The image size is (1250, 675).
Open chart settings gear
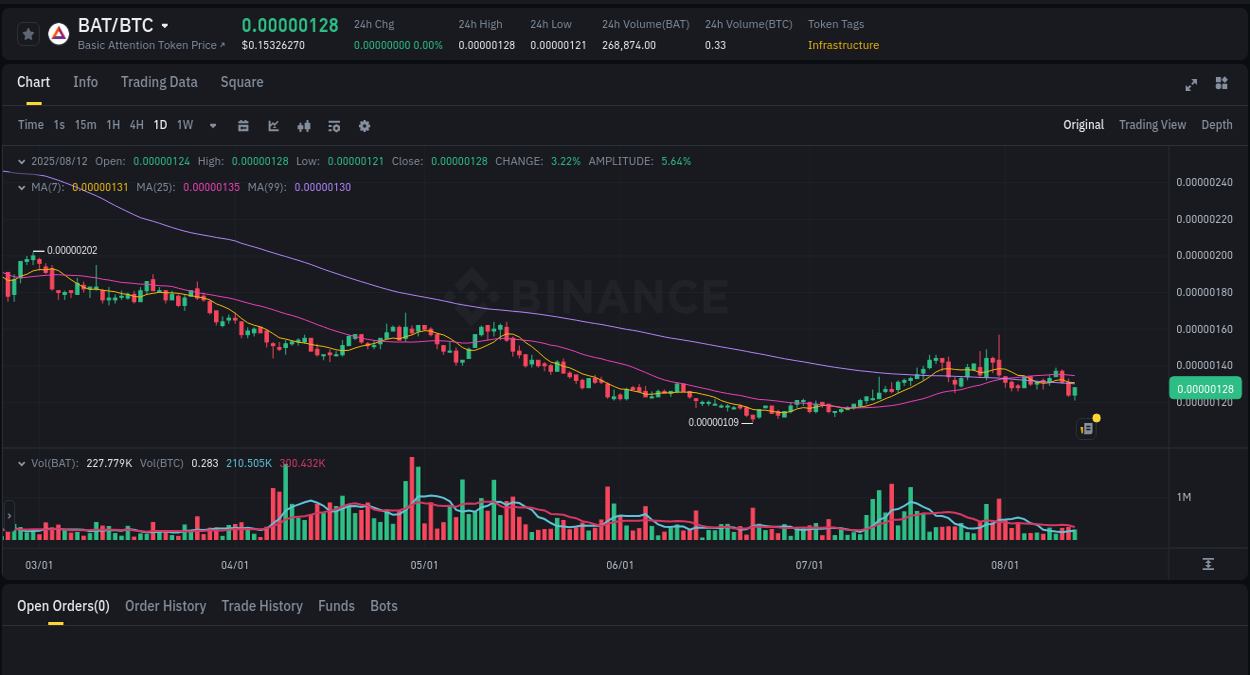pyautogui.click(x=364, y=126)
